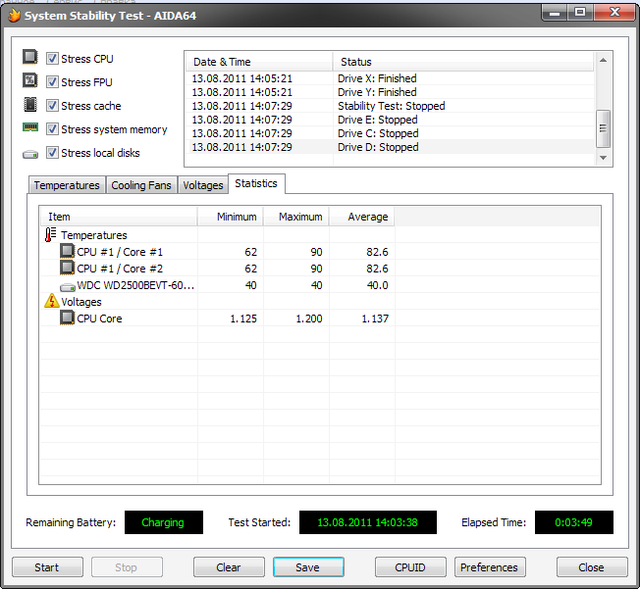Click the chip icon for CPU #1 / Core #1
The height and width of the screenshot is (589, 640).
tap(67, 251)
